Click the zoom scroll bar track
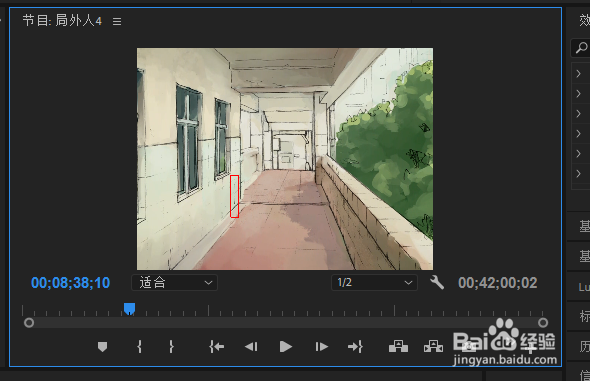Viewport: 590px width, 381px height. [286, 323]
